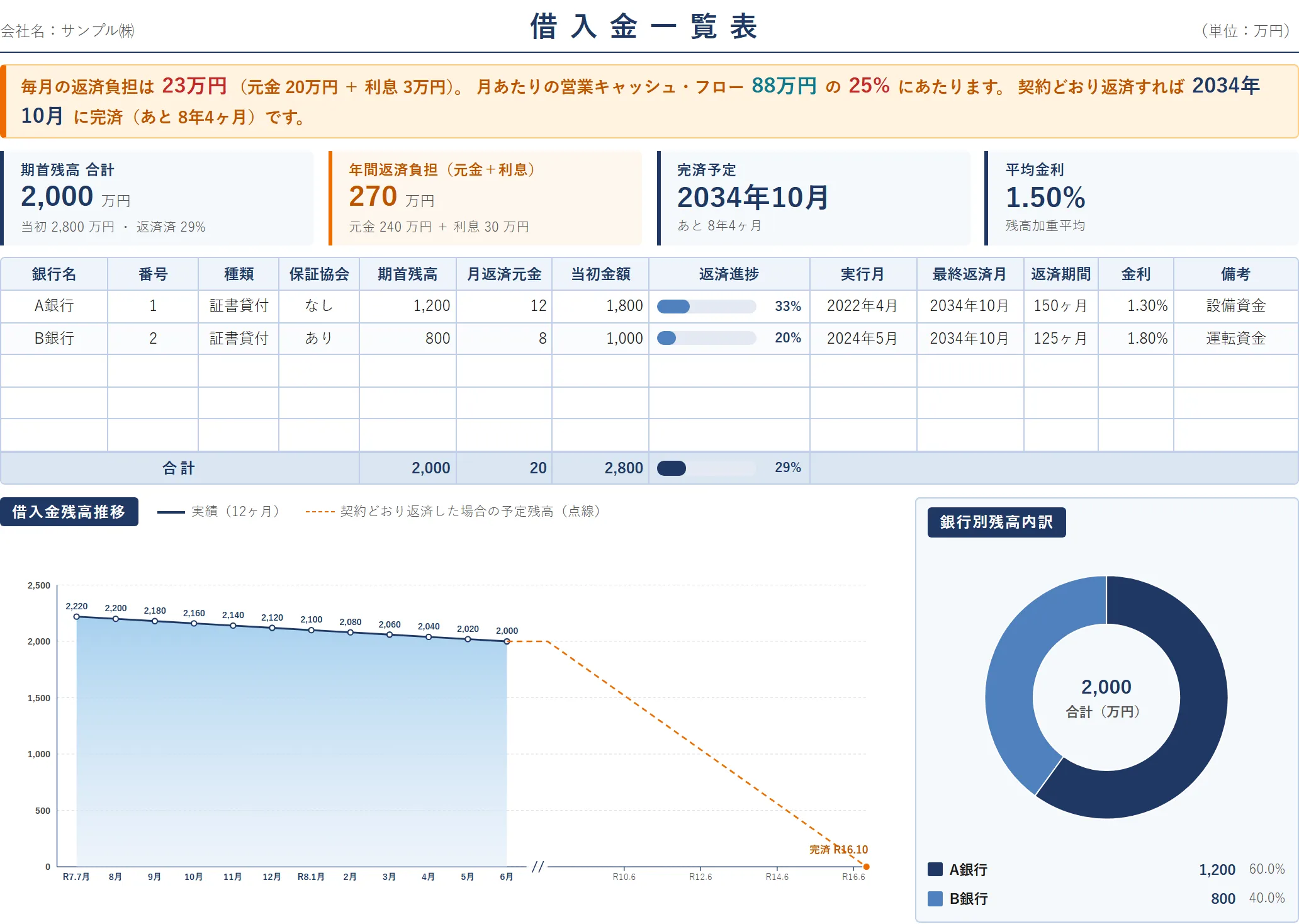Click the 期首残高 合計 summary card
The width and height of the screenshot is (1299, 924).
coord(157,198)
